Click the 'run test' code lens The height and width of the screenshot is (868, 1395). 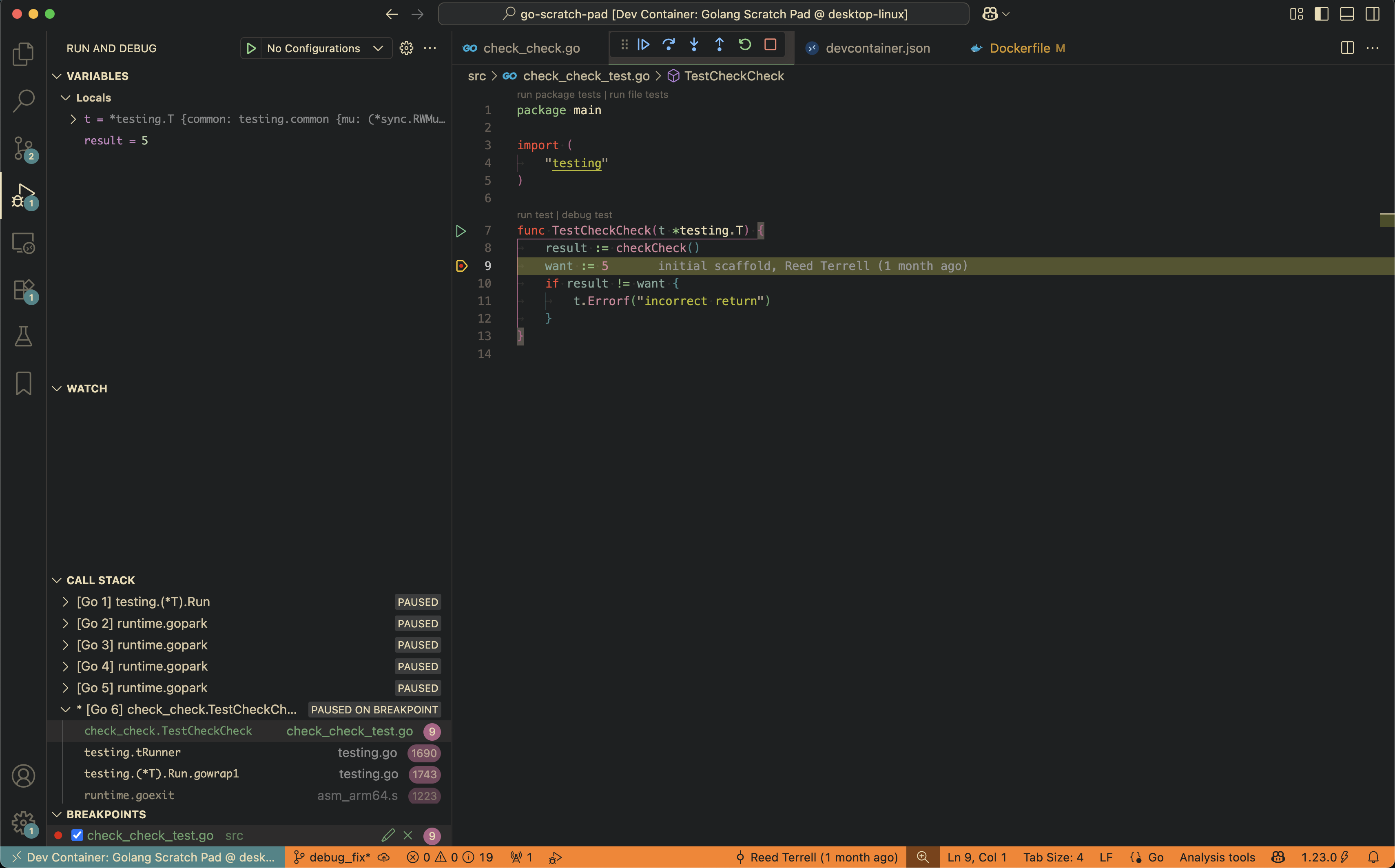click(534, 215)
